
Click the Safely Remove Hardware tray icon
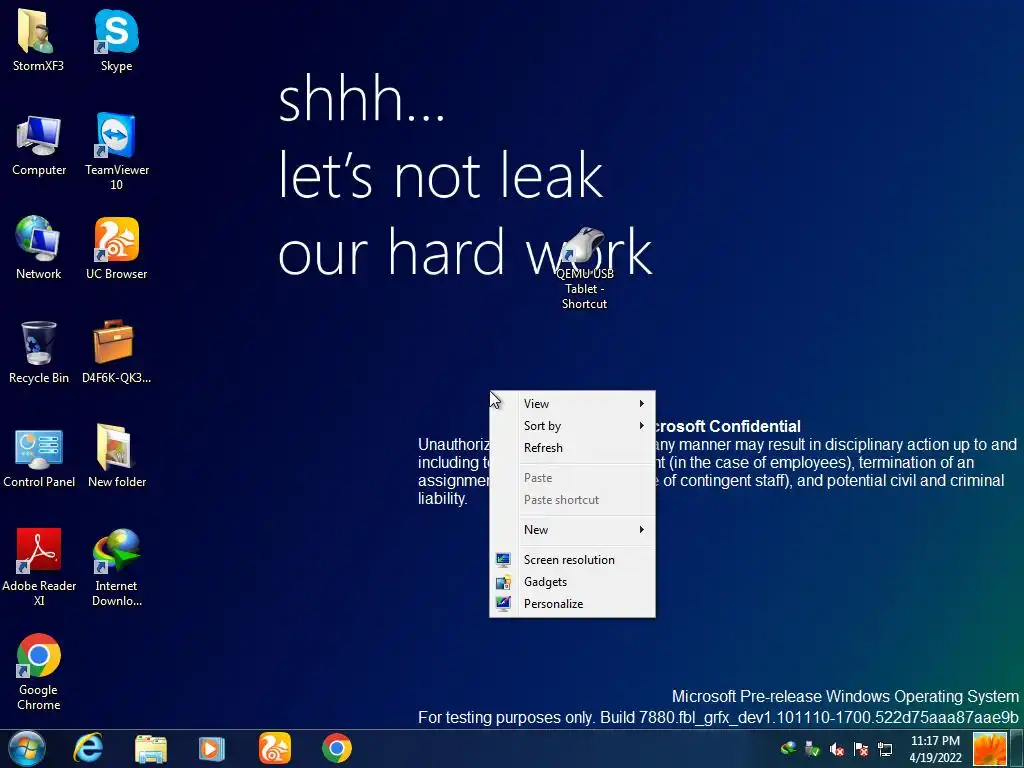(x=812, y=750)
